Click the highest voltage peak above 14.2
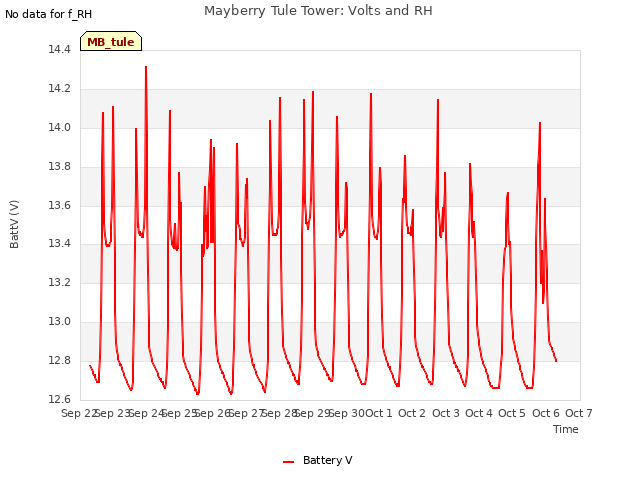The image size is (640, 480). coord(146,67)
